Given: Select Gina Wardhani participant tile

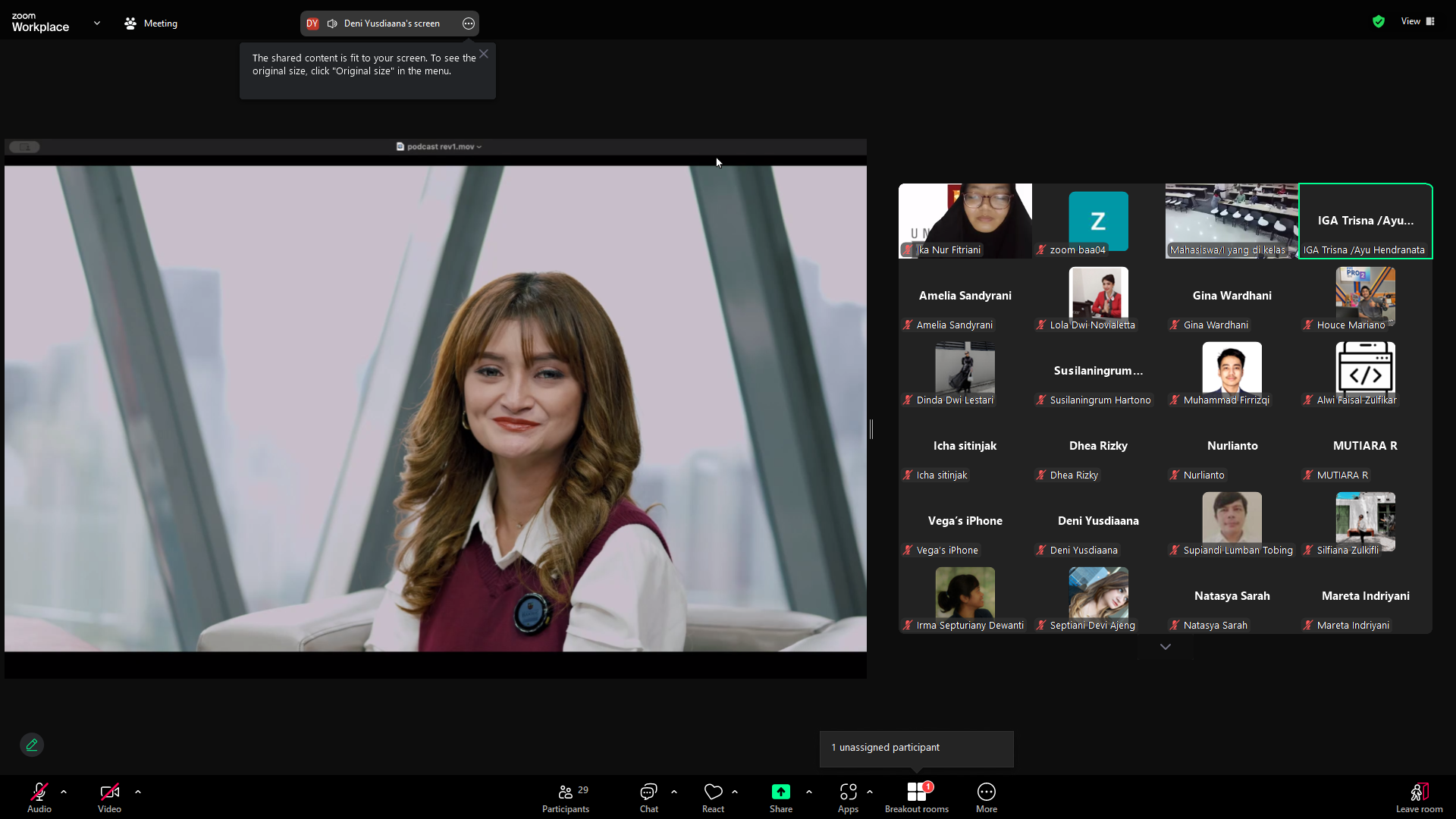Looking at the screenshot, I should (x=1232, y=296).
